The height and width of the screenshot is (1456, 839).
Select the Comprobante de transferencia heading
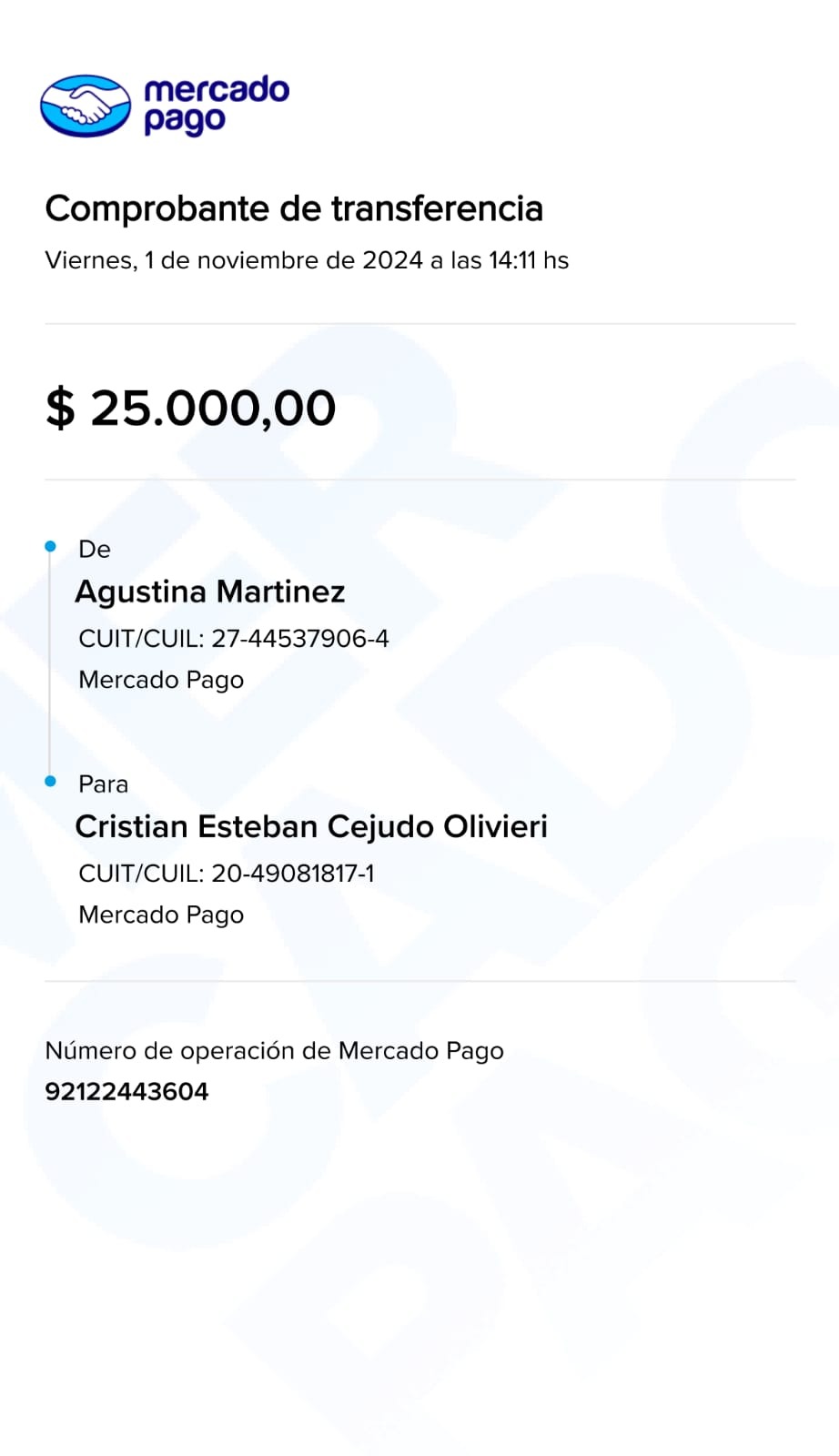click(294, 208)
